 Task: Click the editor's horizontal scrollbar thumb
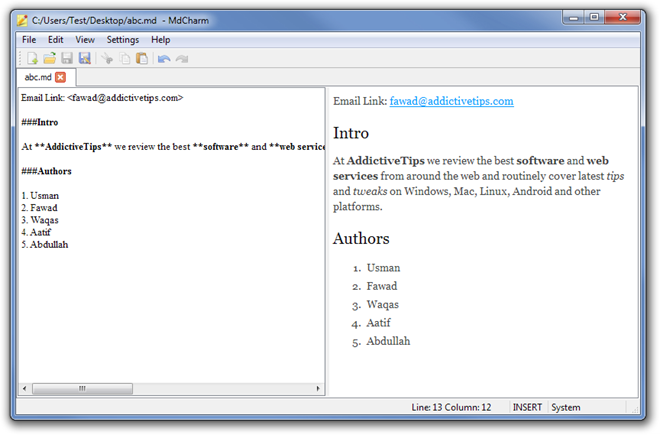(x=82, y=388)
